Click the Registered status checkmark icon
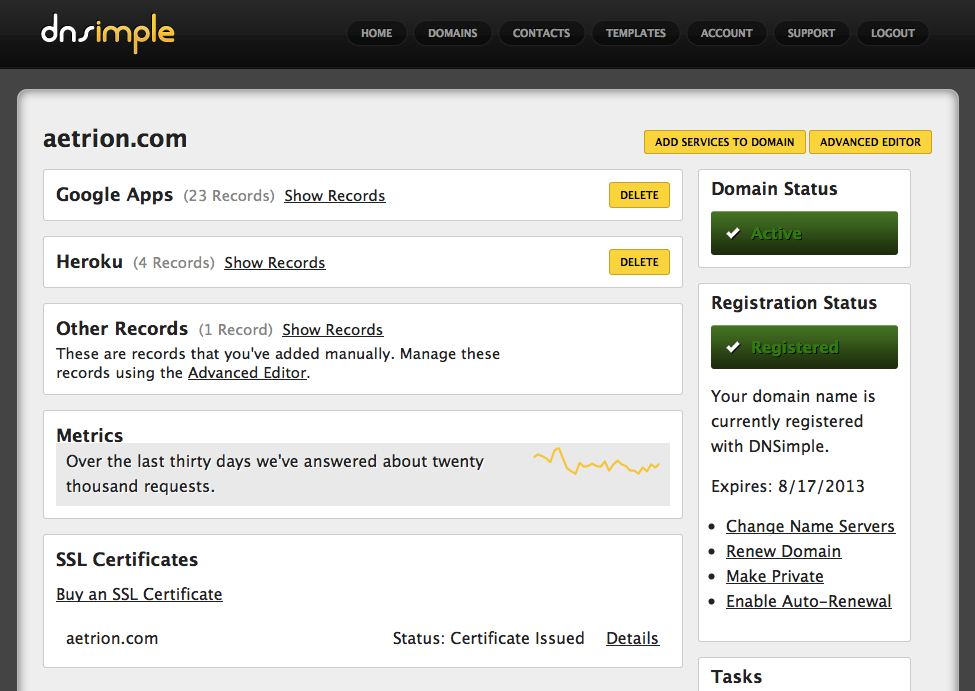The height and width of the screenshot is (691, 975). click(x=733, y=348)
